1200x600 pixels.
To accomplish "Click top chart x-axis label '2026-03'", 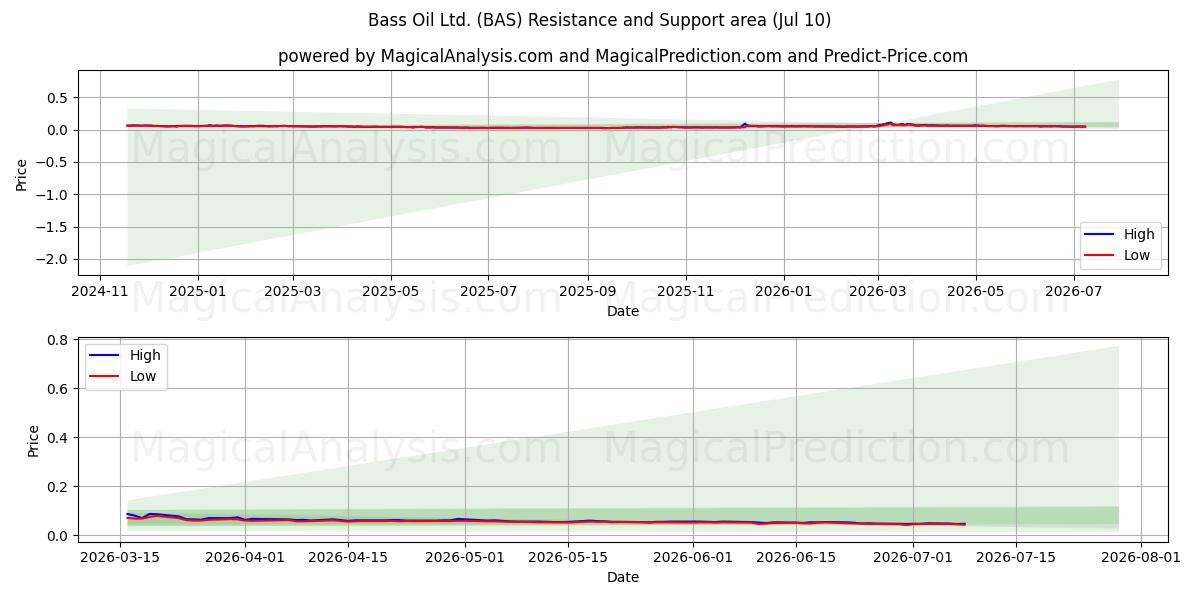I will pyautogui.click(x=878, y=291).
